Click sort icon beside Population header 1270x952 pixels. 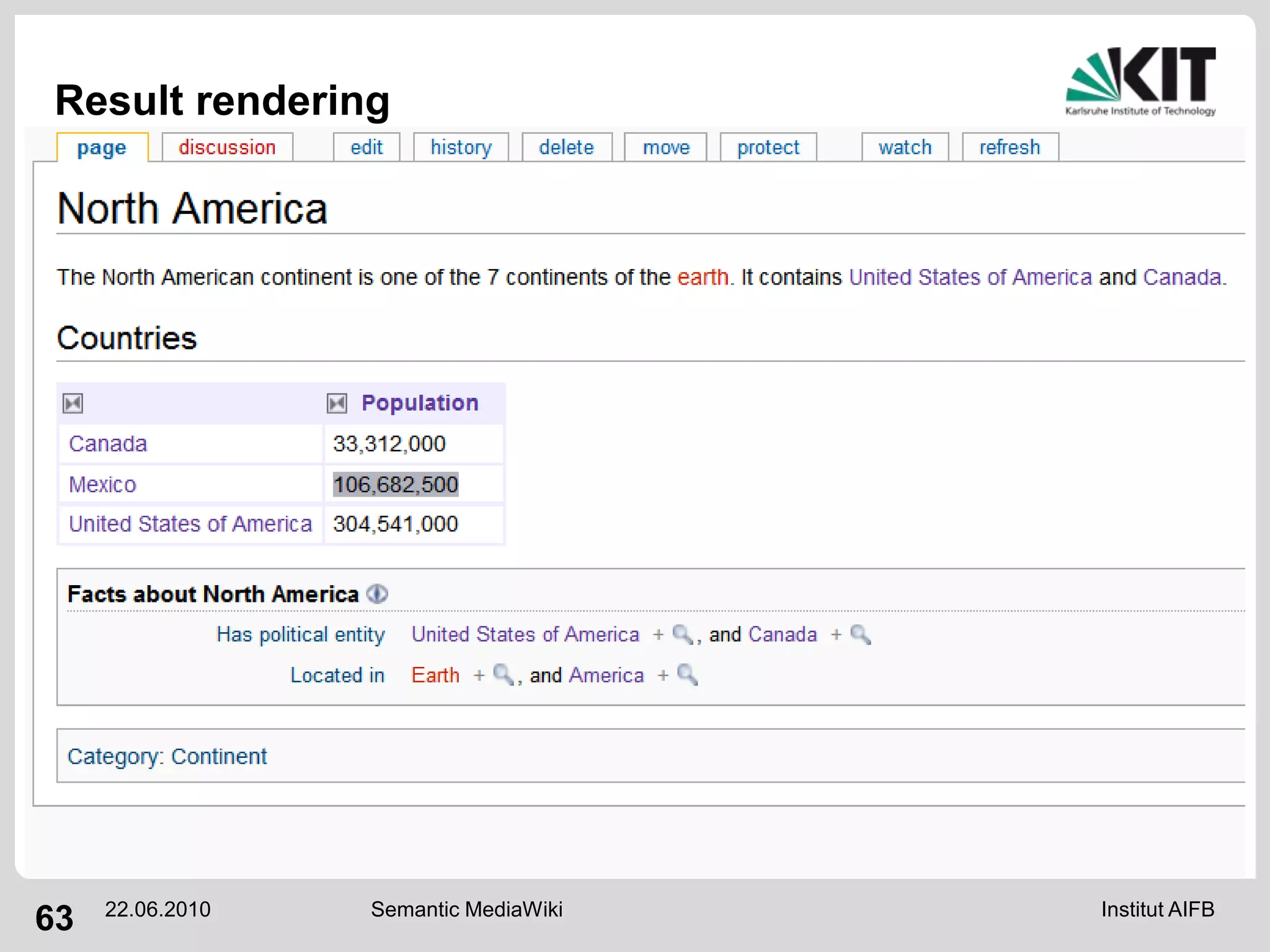click(337, 403)
